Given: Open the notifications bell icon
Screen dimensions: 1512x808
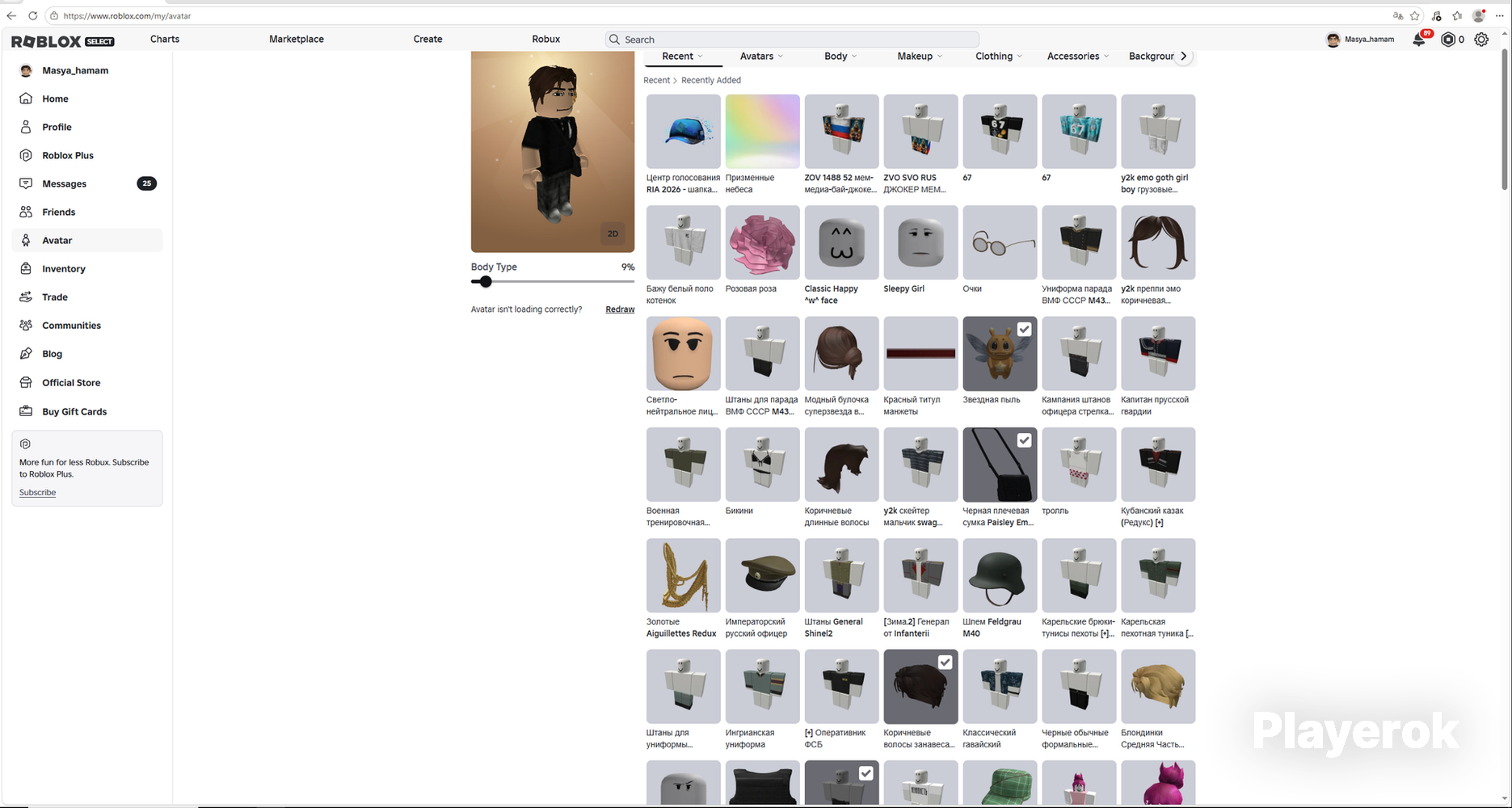Looking at the screenshot, I should click(1419, 39).
